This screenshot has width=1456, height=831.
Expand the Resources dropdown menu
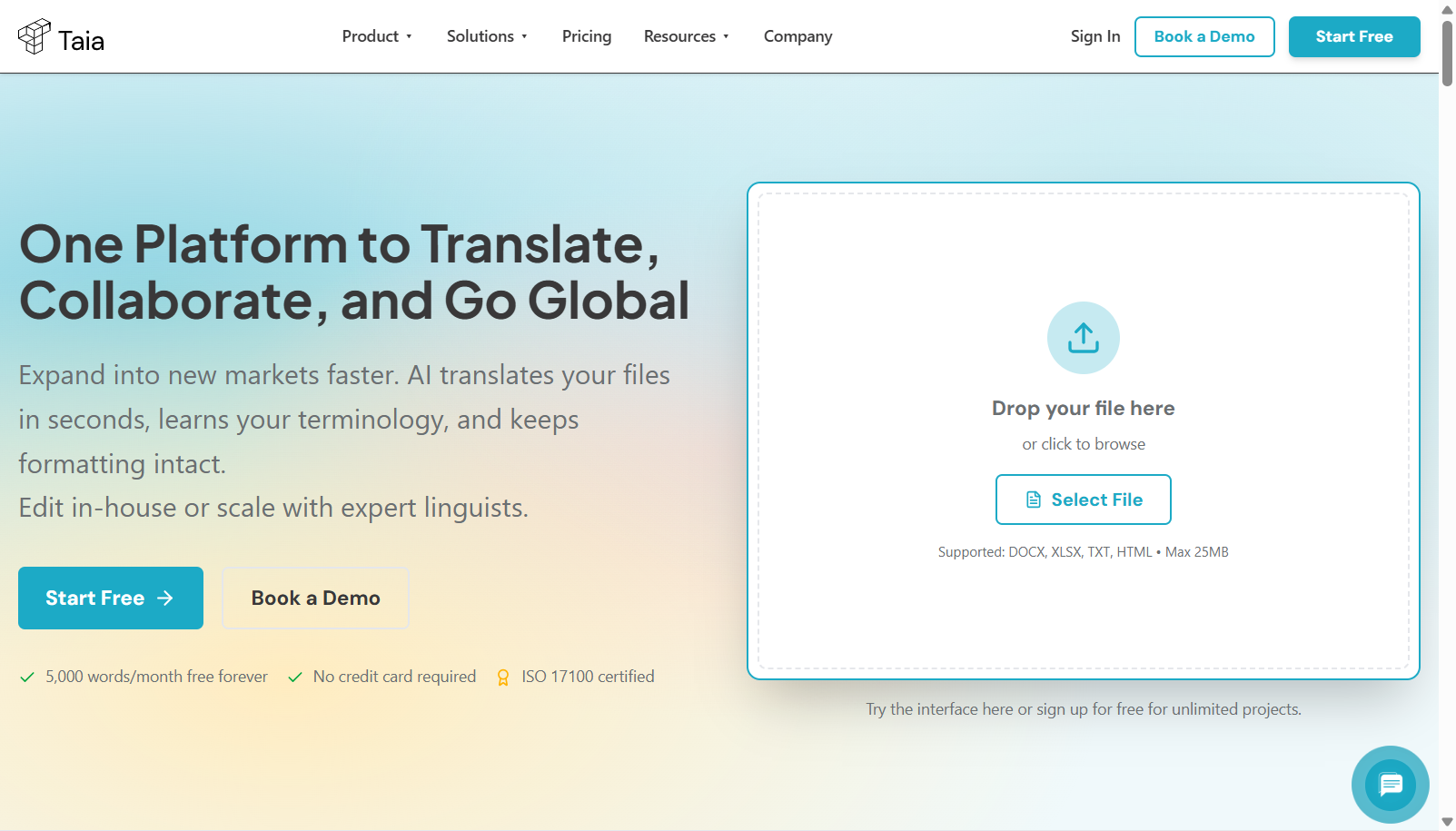tap(687, 36)
